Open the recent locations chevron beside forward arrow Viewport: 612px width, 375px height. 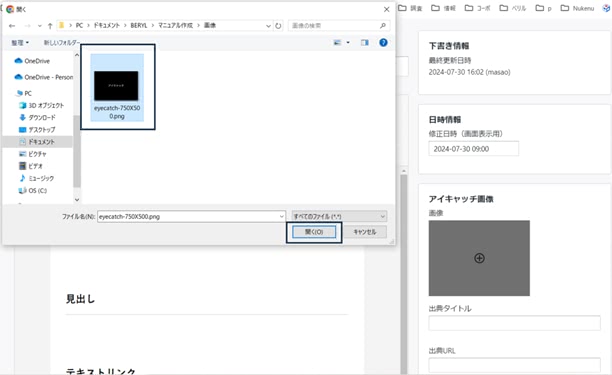pos(39,26)
